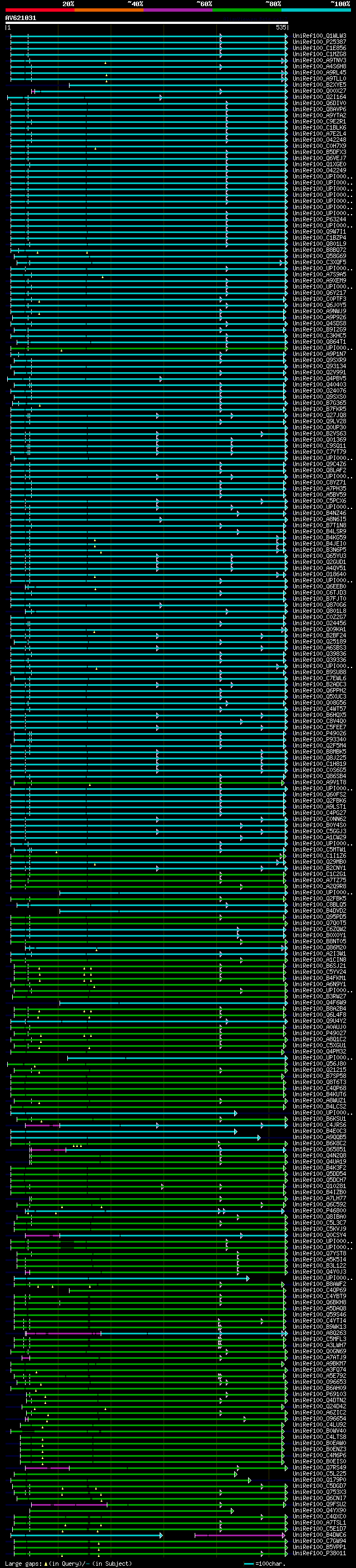Click the red 20% legend color segment
356x1568 pixels.
40,11
